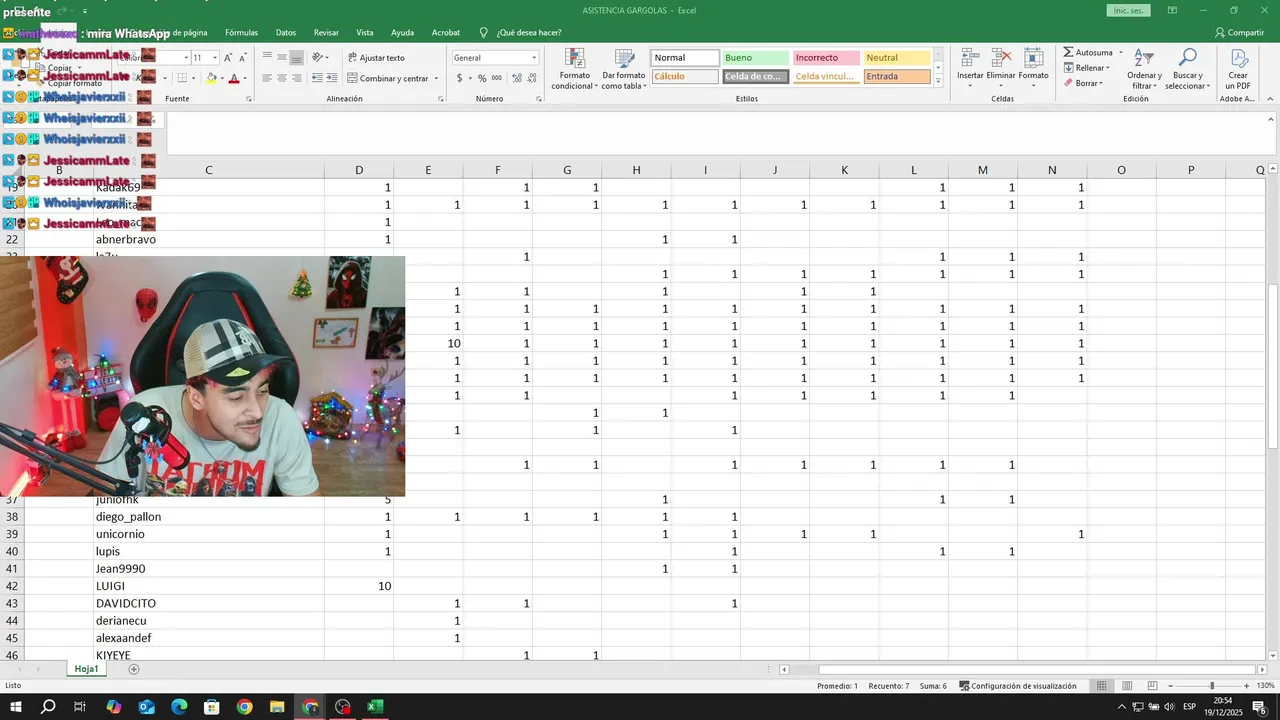Expand the Autosuma dropdown arrow

point(1120,53)
